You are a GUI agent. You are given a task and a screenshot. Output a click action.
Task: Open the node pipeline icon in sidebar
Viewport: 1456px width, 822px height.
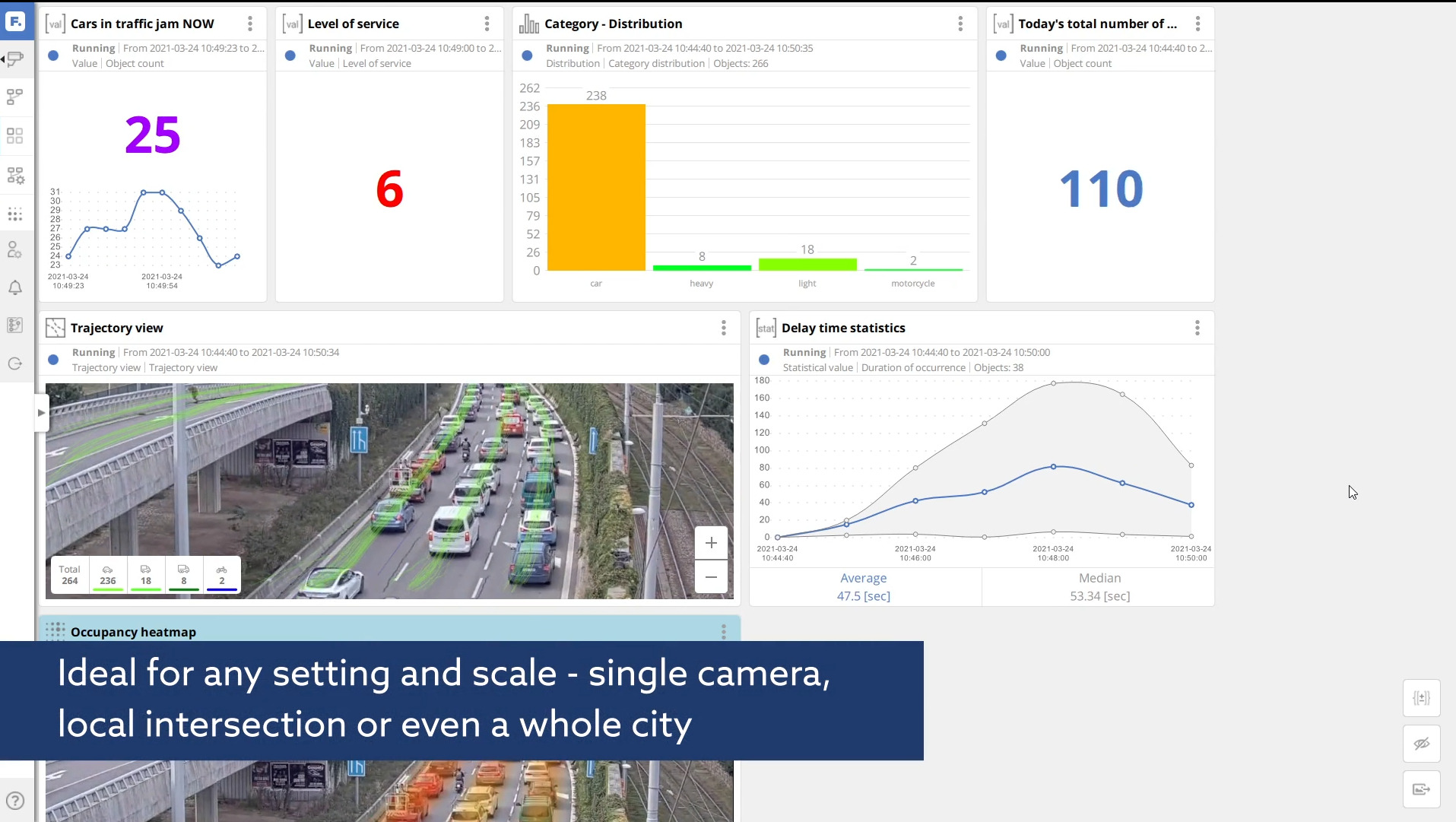coord(15,97)
